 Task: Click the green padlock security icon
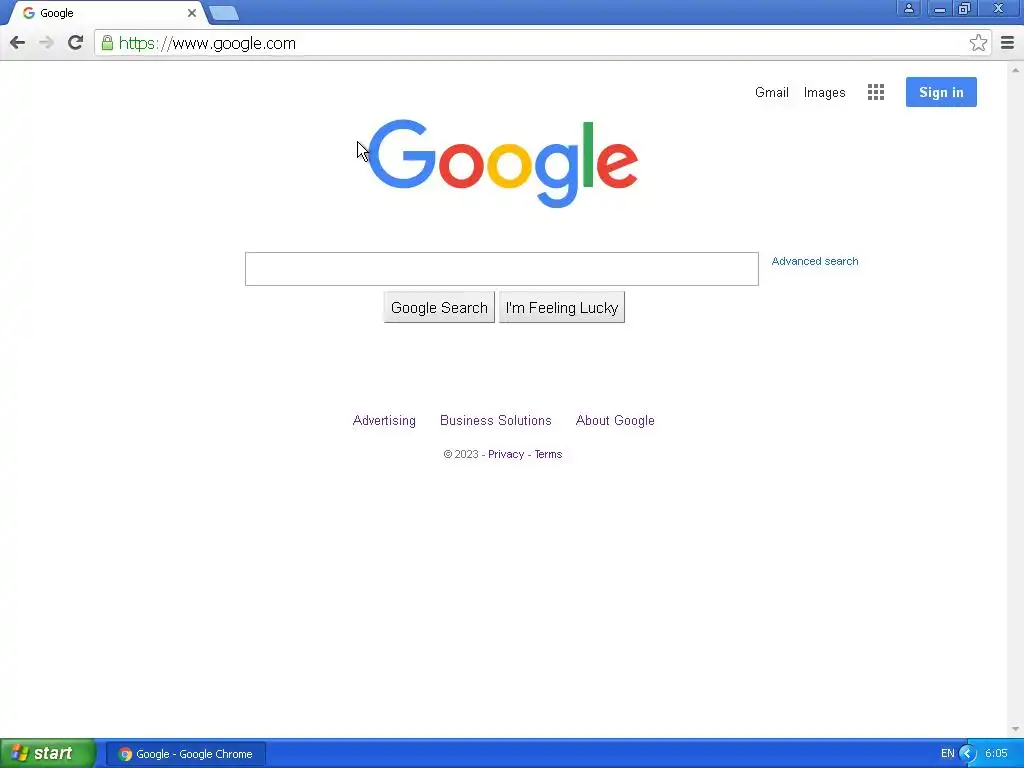[107, 43]
